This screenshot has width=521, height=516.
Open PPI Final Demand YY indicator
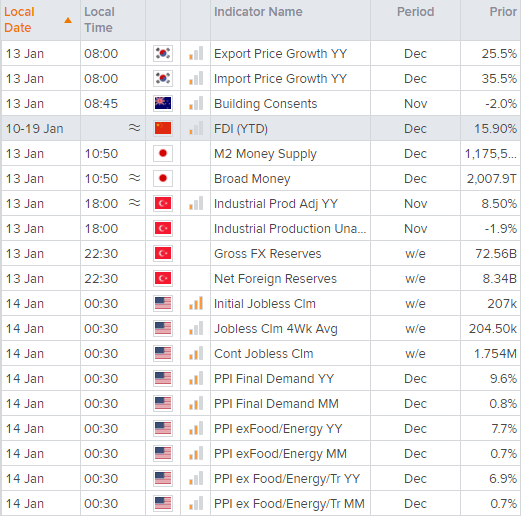(x=274, y=379)
